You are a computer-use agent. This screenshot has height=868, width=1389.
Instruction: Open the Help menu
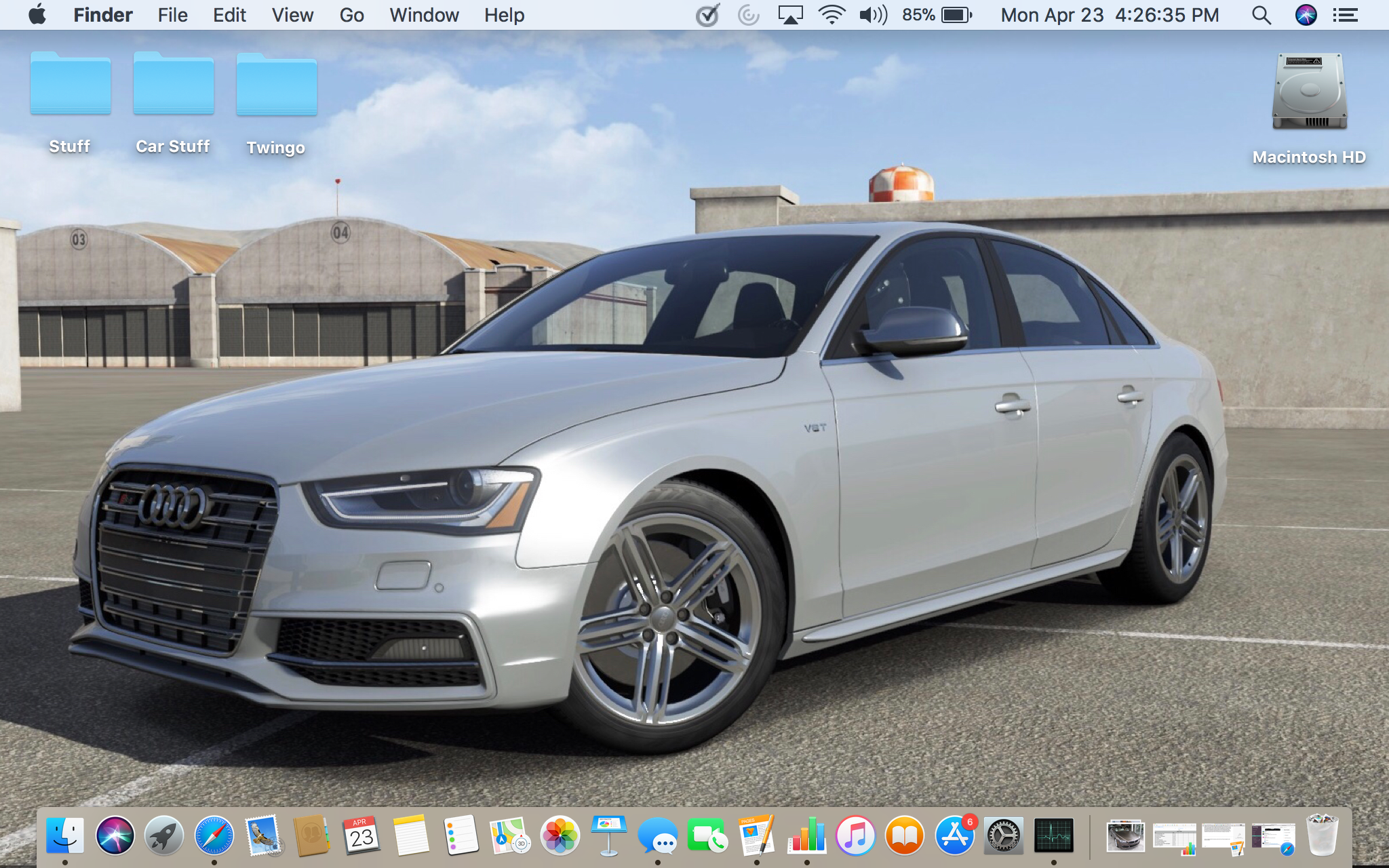[504, 15]
